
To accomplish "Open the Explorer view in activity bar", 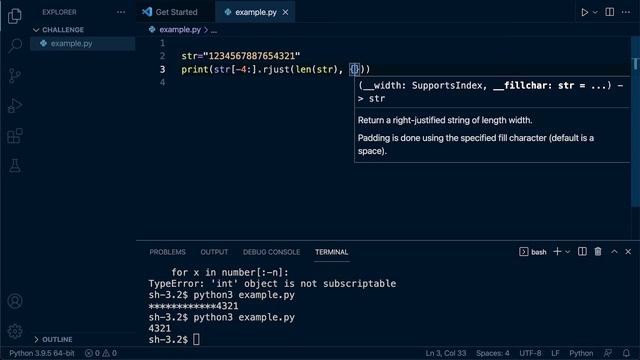I will coord(15,16).
